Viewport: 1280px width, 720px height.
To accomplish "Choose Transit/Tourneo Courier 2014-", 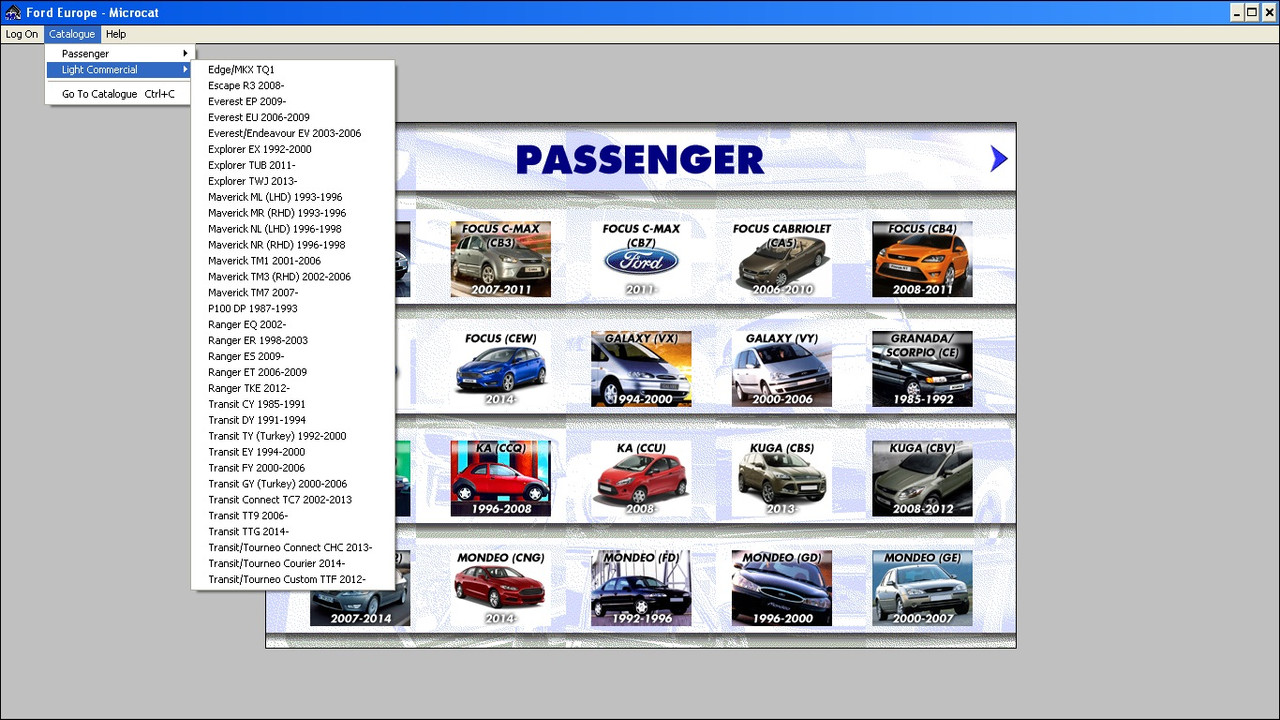I will [293, 564].
